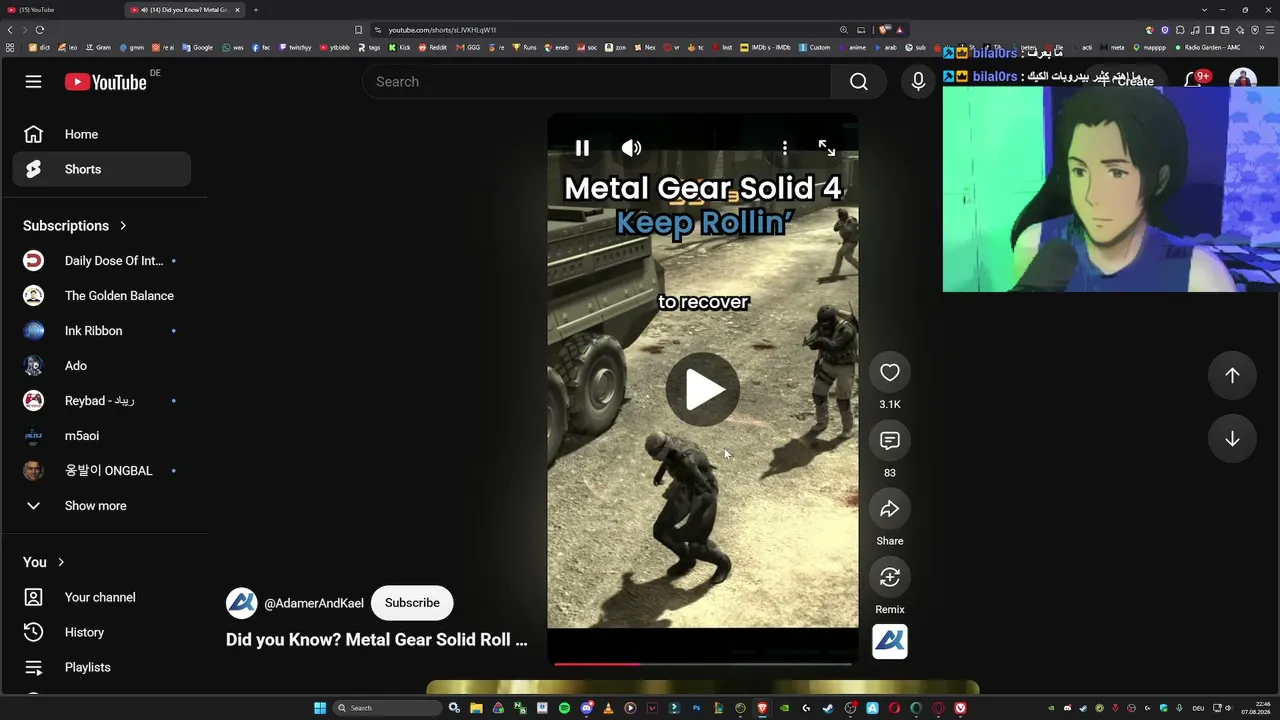Expand the Subscriptions section header

[x=75, y=226]
